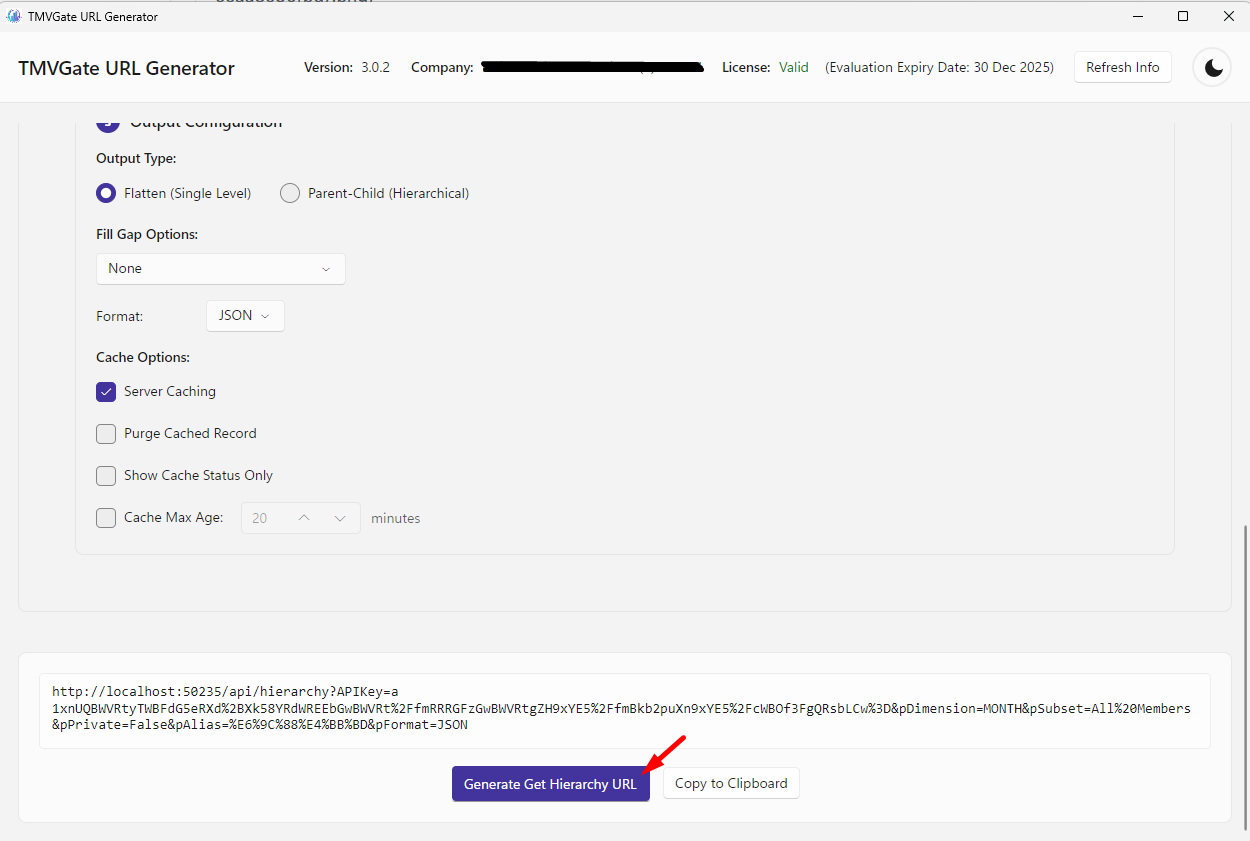Click the Output Type label
1250x841 pixels.
136,158
